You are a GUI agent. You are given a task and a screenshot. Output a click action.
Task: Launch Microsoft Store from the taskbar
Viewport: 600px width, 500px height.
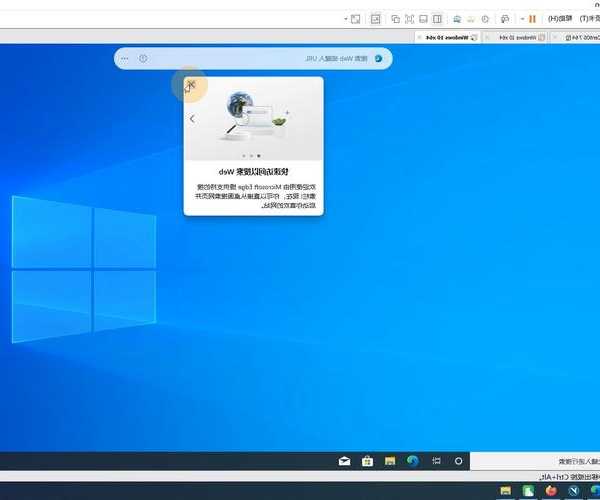point(366,461)
